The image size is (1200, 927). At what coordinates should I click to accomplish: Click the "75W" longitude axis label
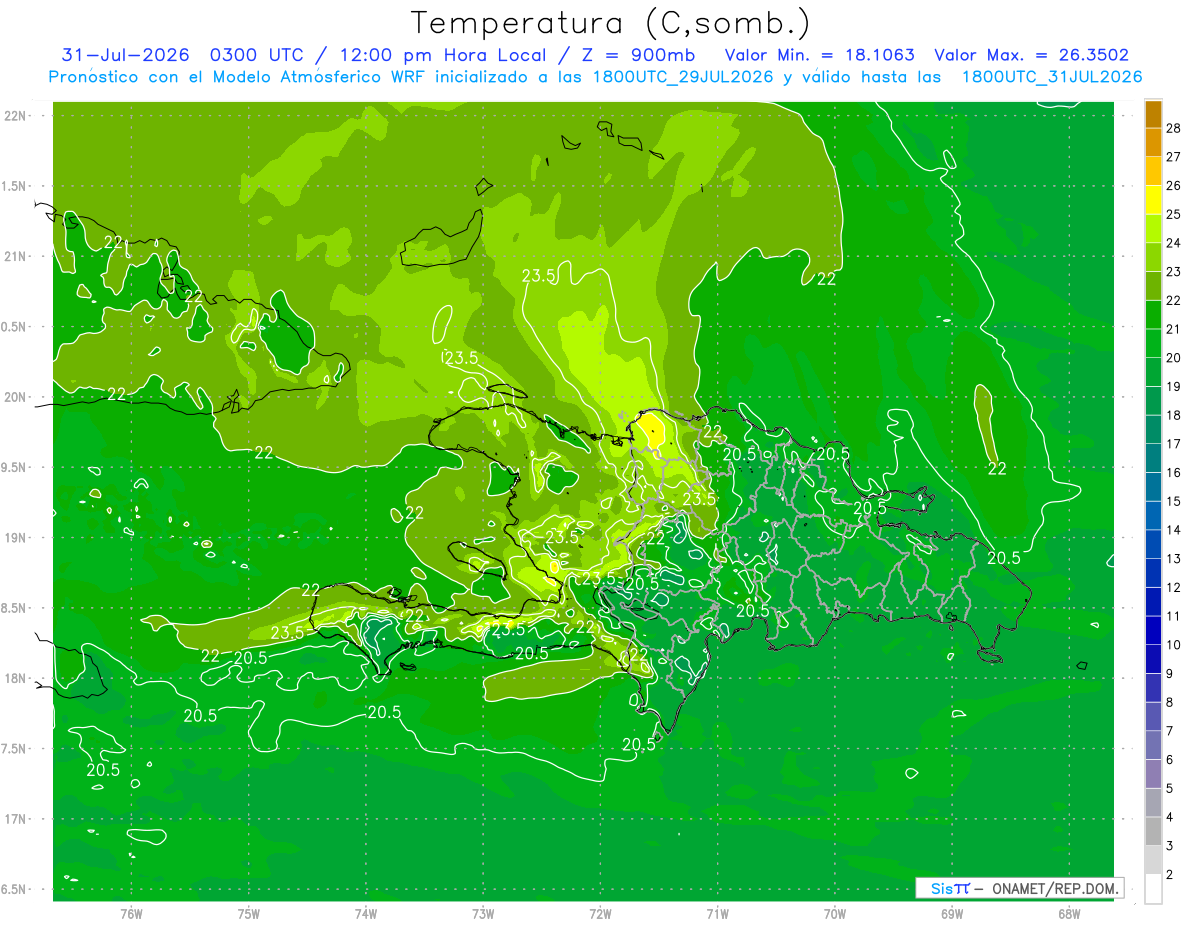(x=248, y=913)
